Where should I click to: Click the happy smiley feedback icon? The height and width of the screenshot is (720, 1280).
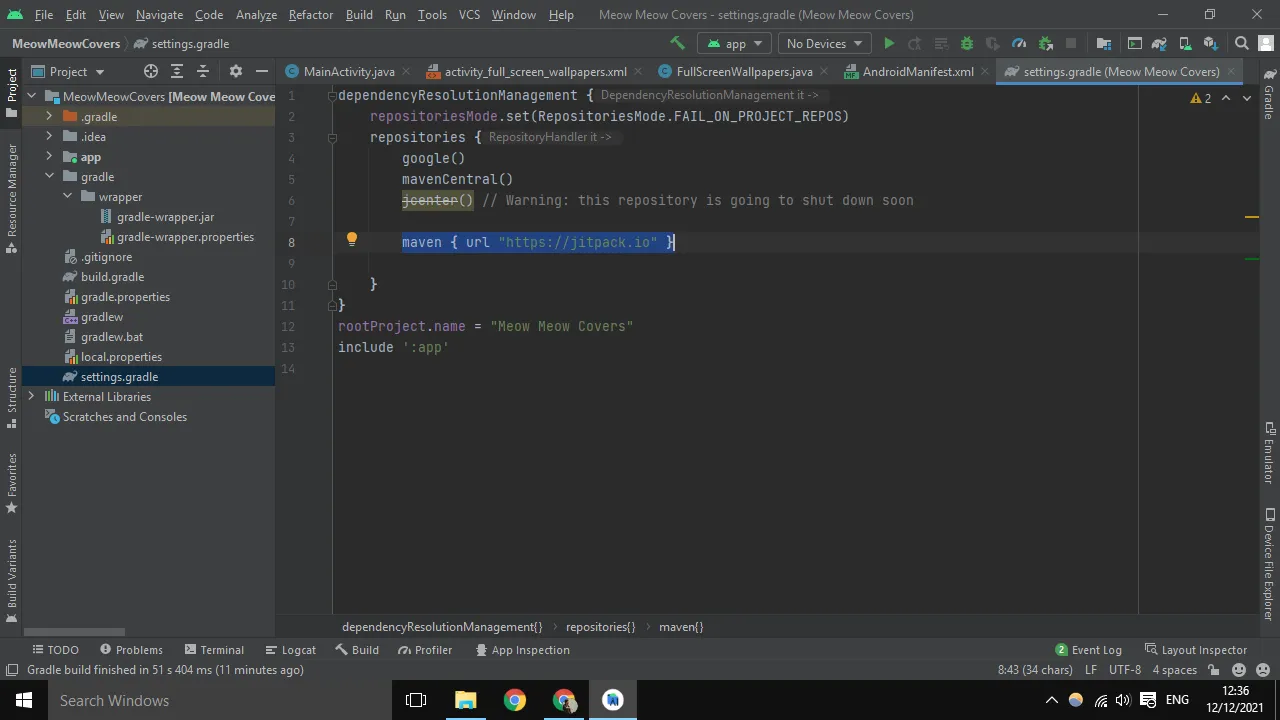[x=1239, y=670]
